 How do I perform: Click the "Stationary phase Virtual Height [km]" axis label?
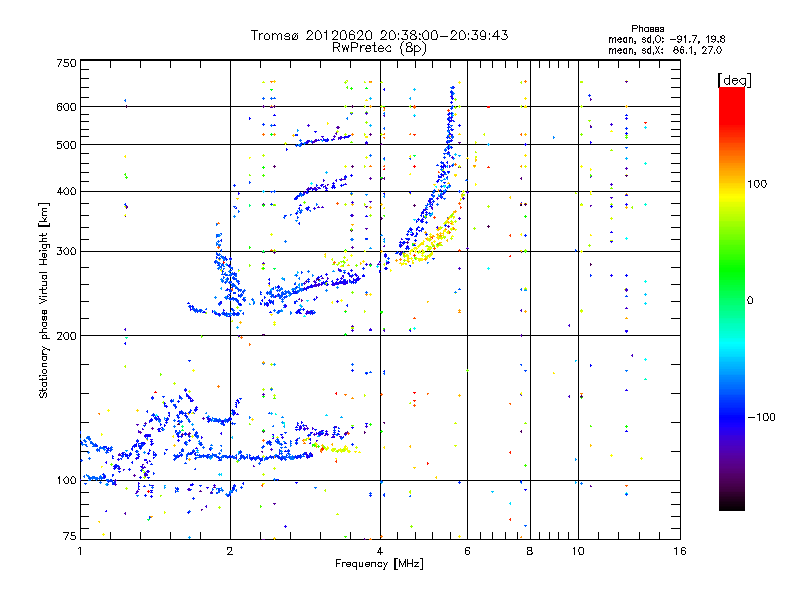tap(44, 300)
